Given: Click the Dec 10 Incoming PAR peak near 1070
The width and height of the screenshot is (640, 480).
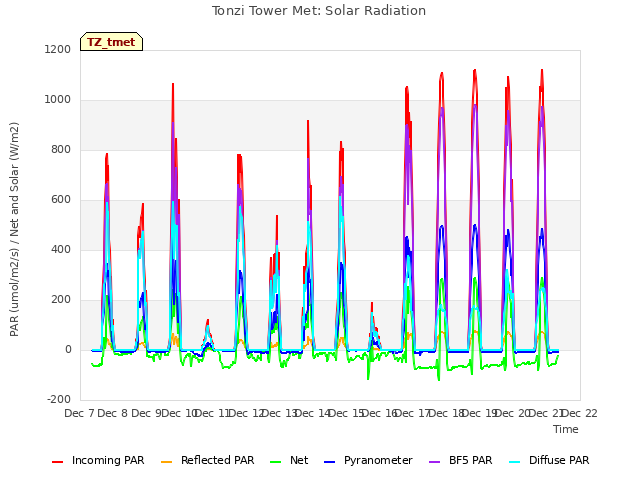Looking at the screenshot, I should click(x=173, y=84).
